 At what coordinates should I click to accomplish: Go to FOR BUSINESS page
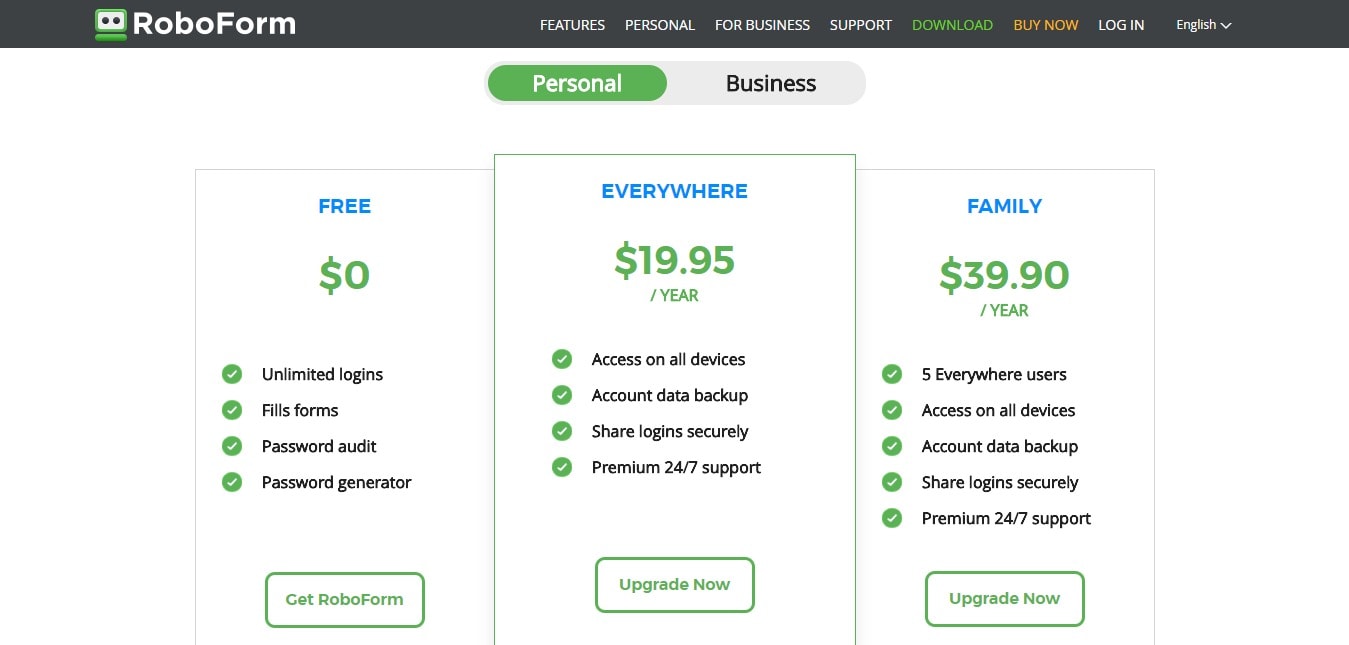pos(762,25)
